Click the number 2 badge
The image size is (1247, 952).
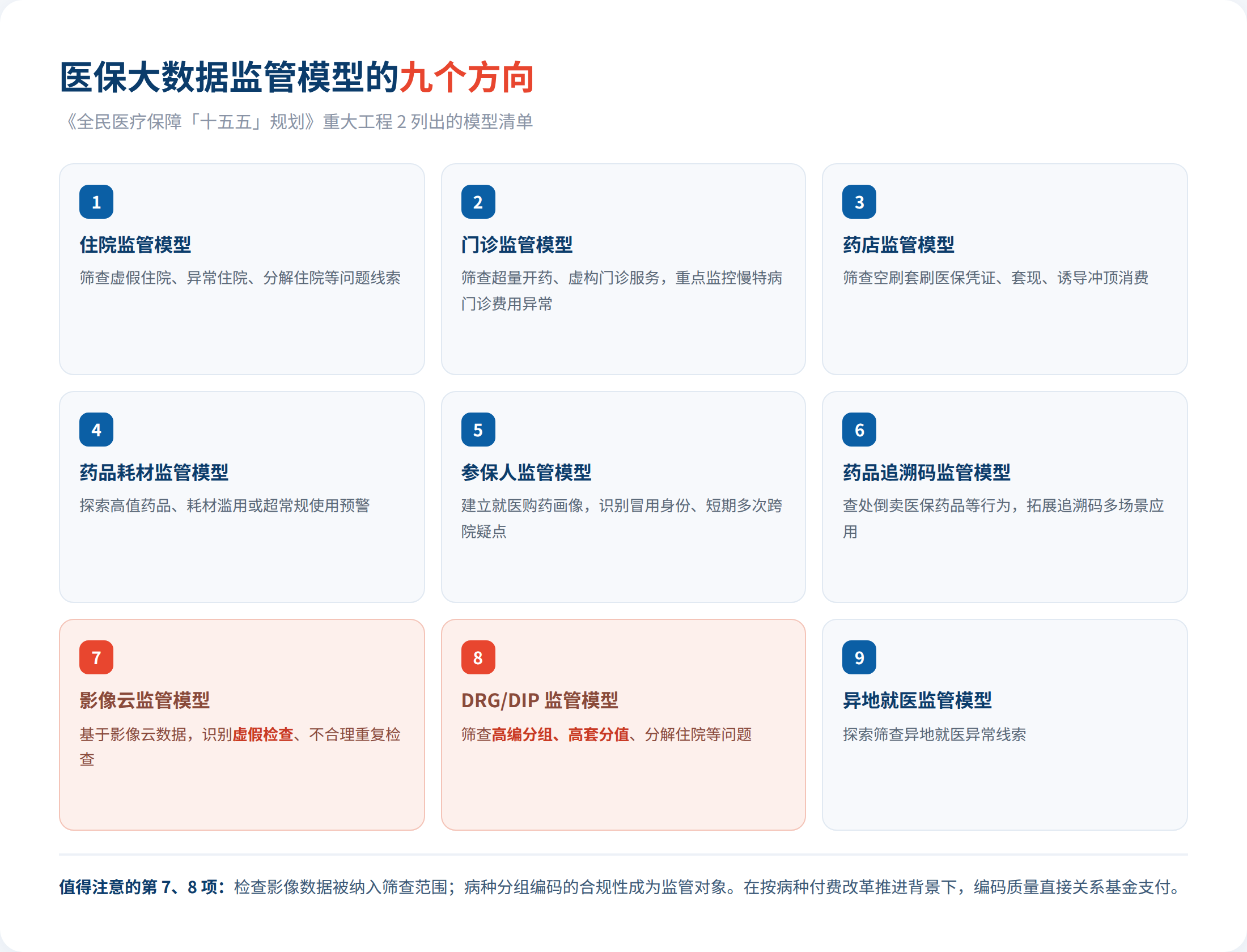(478, 202)
